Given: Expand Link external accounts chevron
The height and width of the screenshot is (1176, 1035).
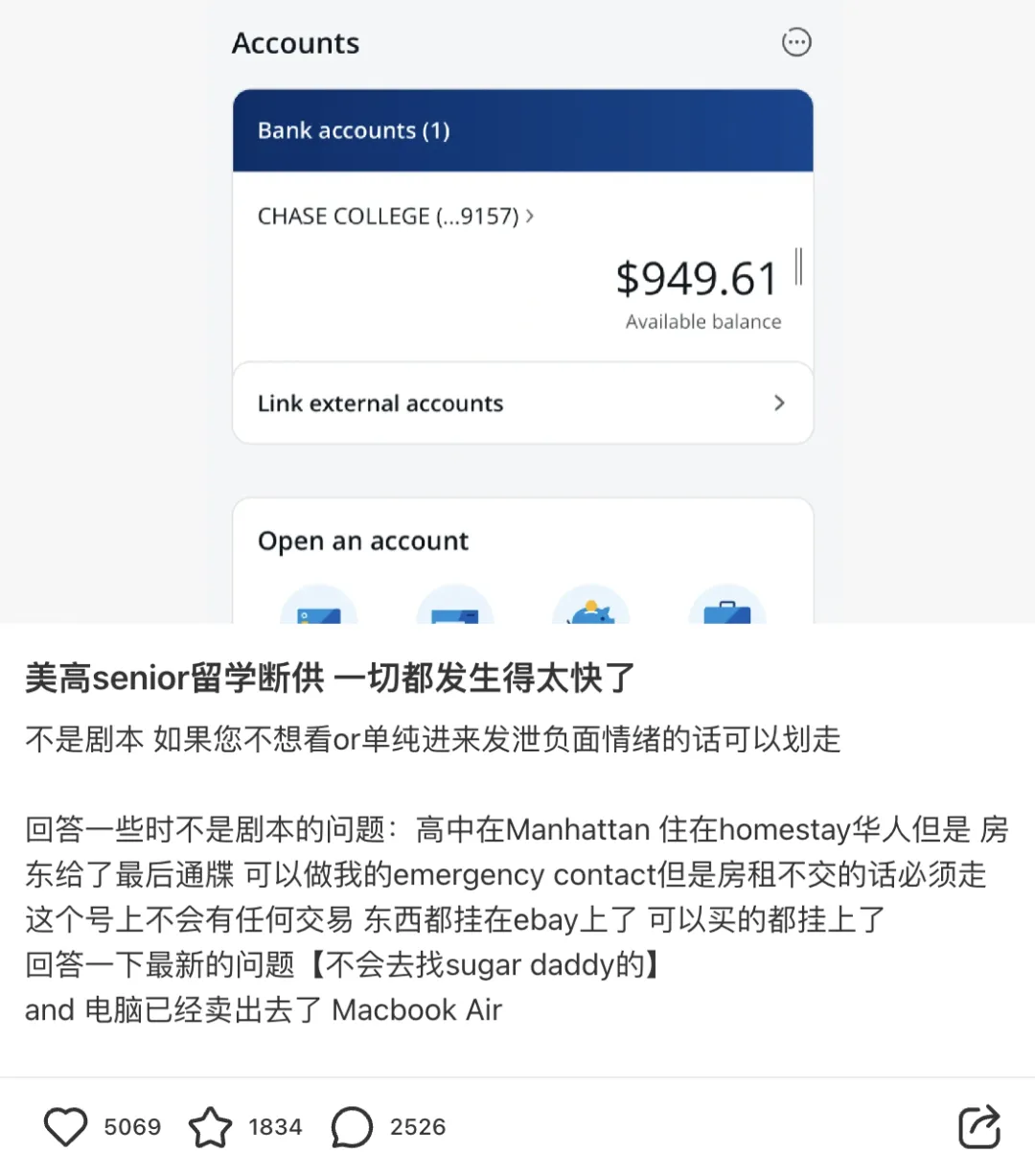Looking at the screenshot, I should click(779, 404).
